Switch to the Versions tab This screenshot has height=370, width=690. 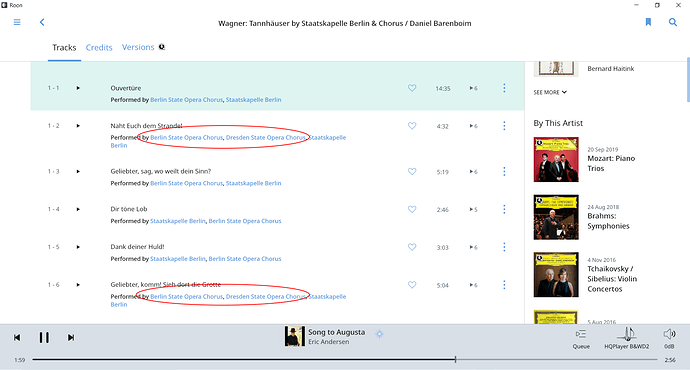[x=138, y=47]
